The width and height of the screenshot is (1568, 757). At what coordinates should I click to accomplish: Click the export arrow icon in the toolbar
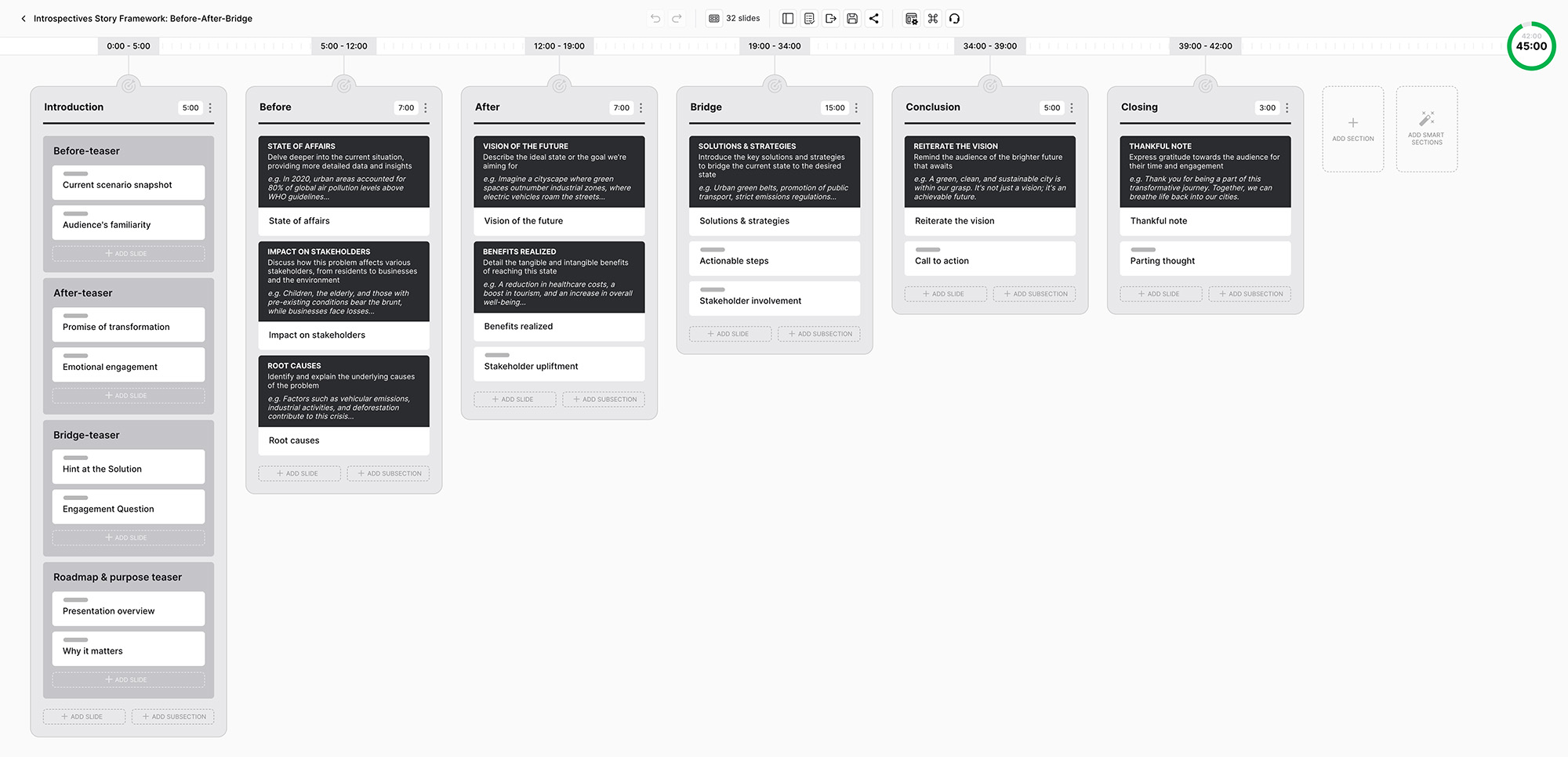click(830, 18)
